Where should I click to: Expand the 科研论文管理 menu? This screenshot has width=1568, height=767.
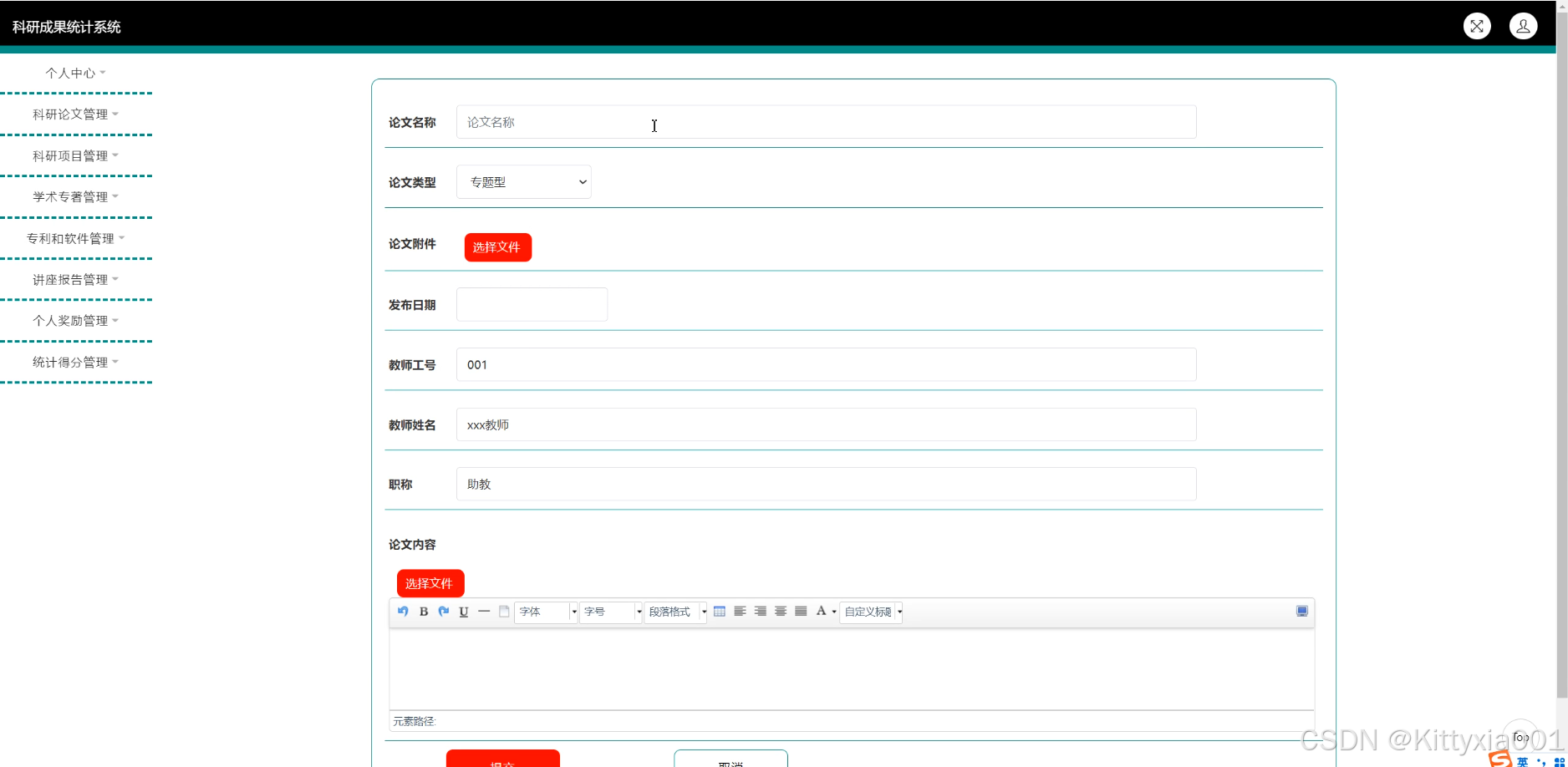pos(75,114)
